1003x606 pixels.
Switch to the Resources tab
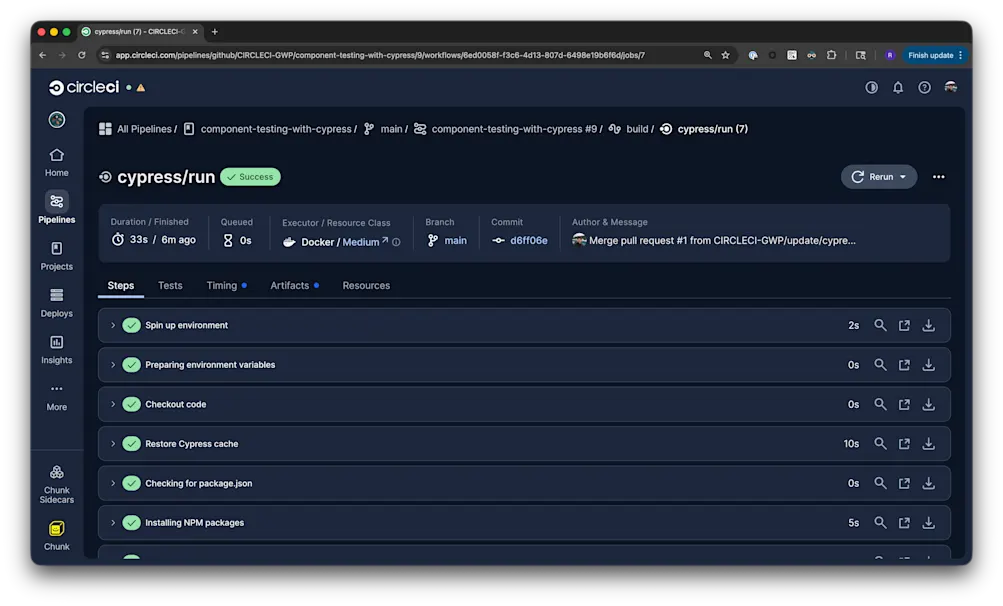click(366, 285)
